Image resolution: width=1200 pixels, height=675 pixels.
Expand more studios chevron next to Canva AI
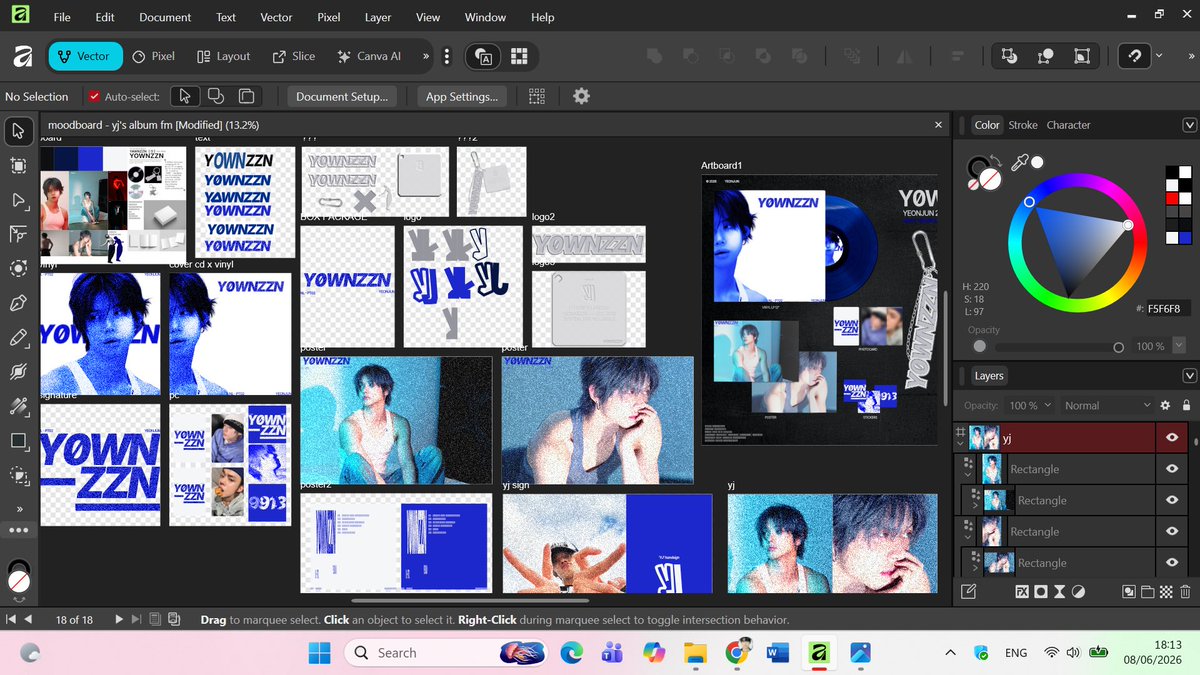click(x=426, y=56)
